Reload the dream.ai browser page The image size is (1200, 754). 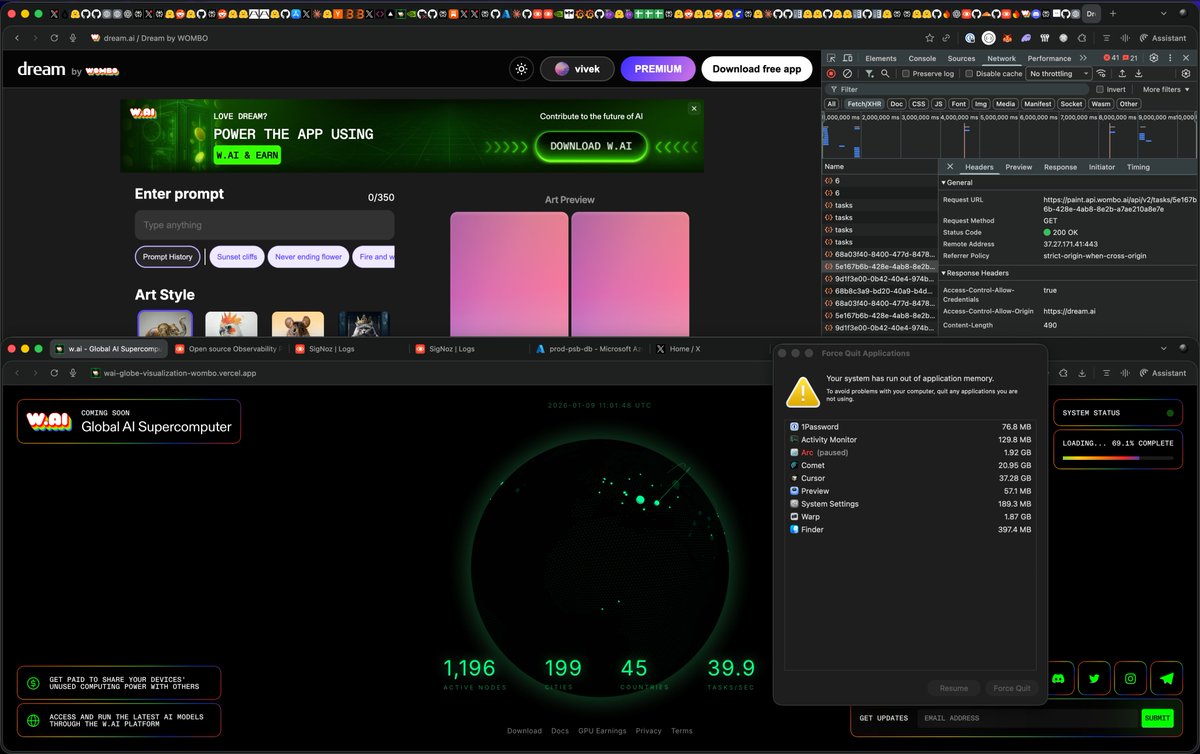pos(54,37)
